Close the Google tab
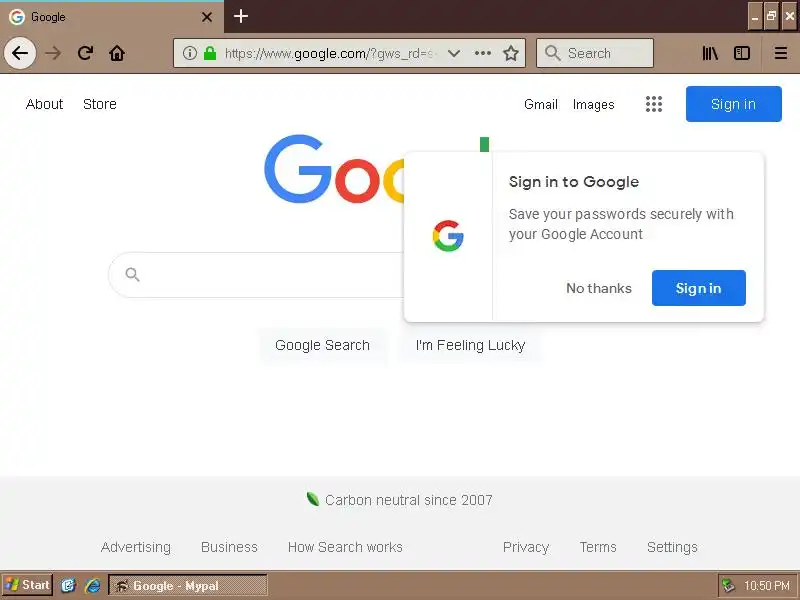The width and height of the screenshot is (800, 600). 207,17
